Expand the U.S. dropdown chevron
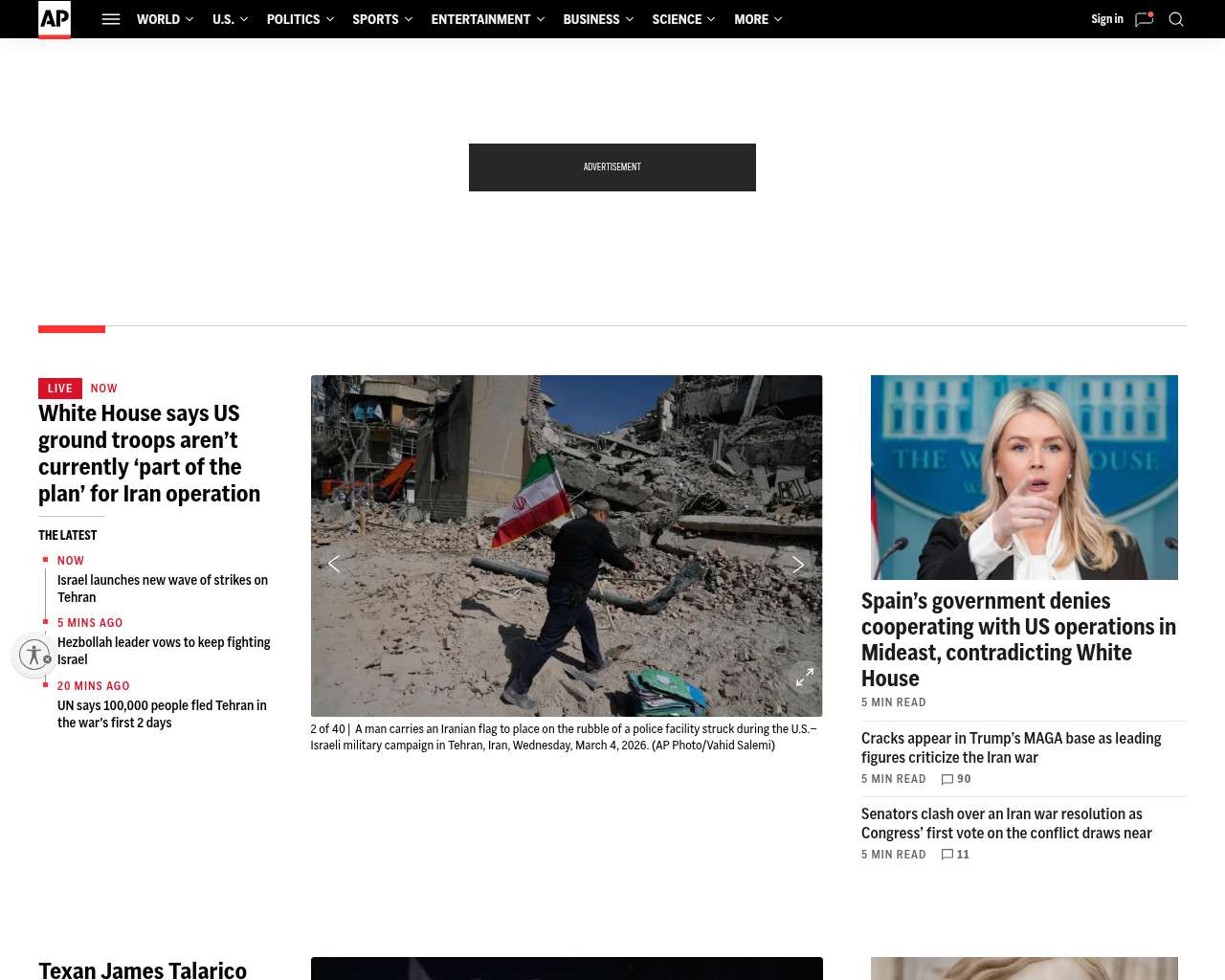This screenshot has height=980, width=1225. coord(244,19)
